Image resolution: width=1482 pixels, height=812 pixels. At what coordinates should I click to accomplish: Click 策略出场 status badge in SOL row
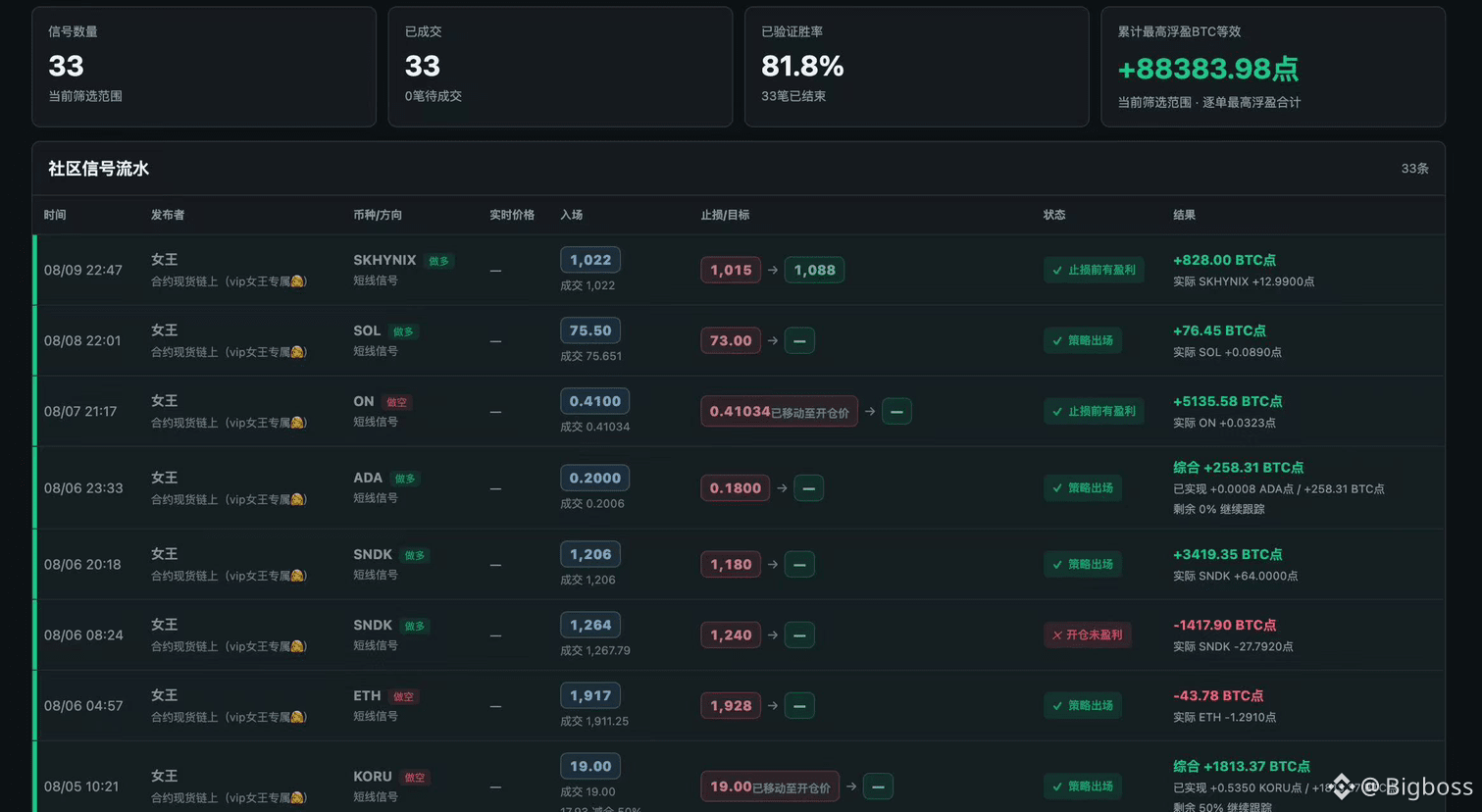coord(1083,340)
